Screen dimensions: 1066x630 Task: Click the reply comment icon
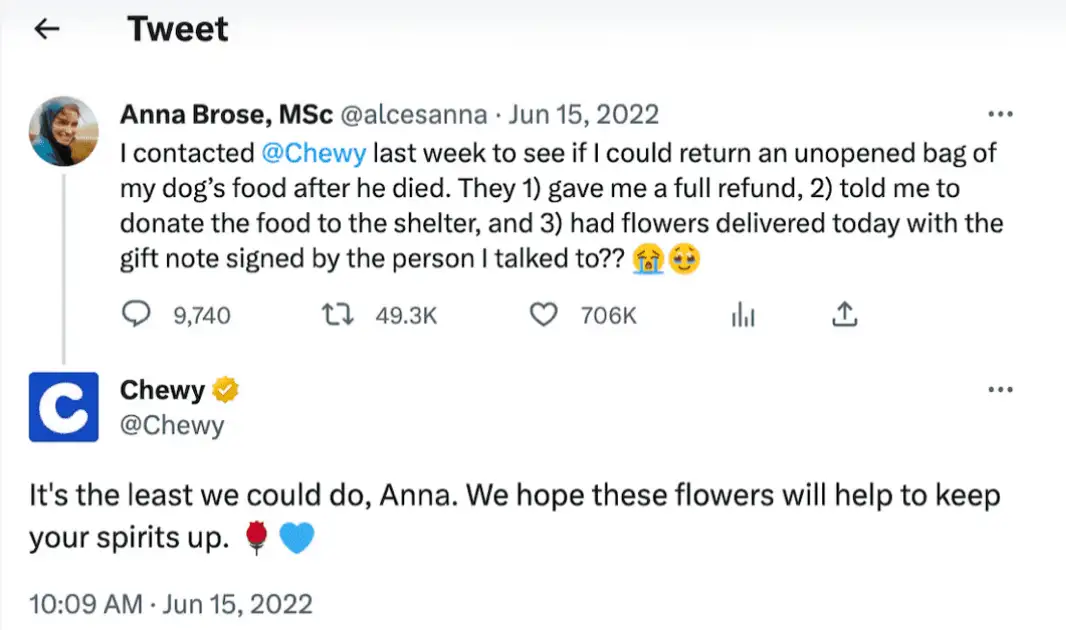135,316
